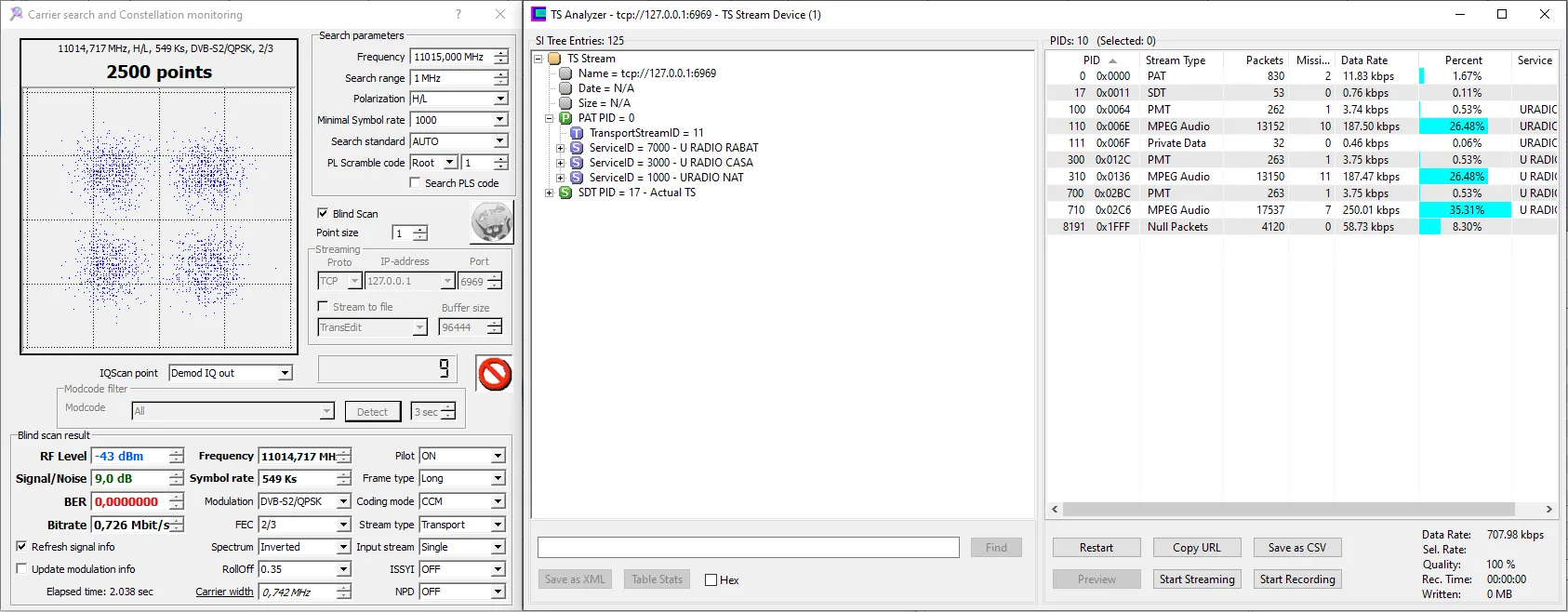This screenshot has width=1568, height=612.
Task: Click the Save as CSV button
Action: 1296,548
